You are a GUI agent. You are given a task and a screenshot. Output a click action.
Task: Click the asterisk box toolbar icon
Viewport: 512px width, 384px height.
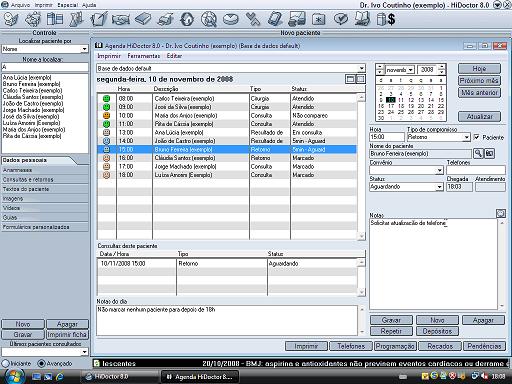(x=319, y=19)
